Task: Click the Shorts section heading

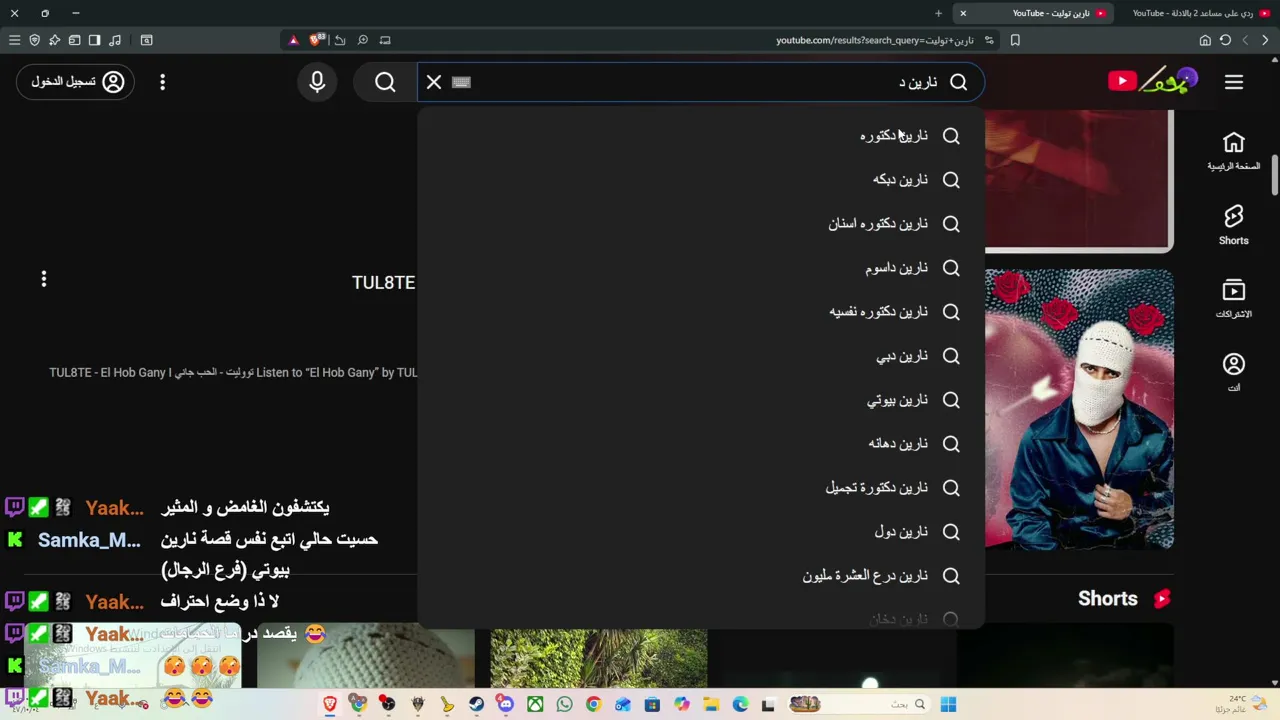Action: pyautogui.click(x=1108, y=598)
